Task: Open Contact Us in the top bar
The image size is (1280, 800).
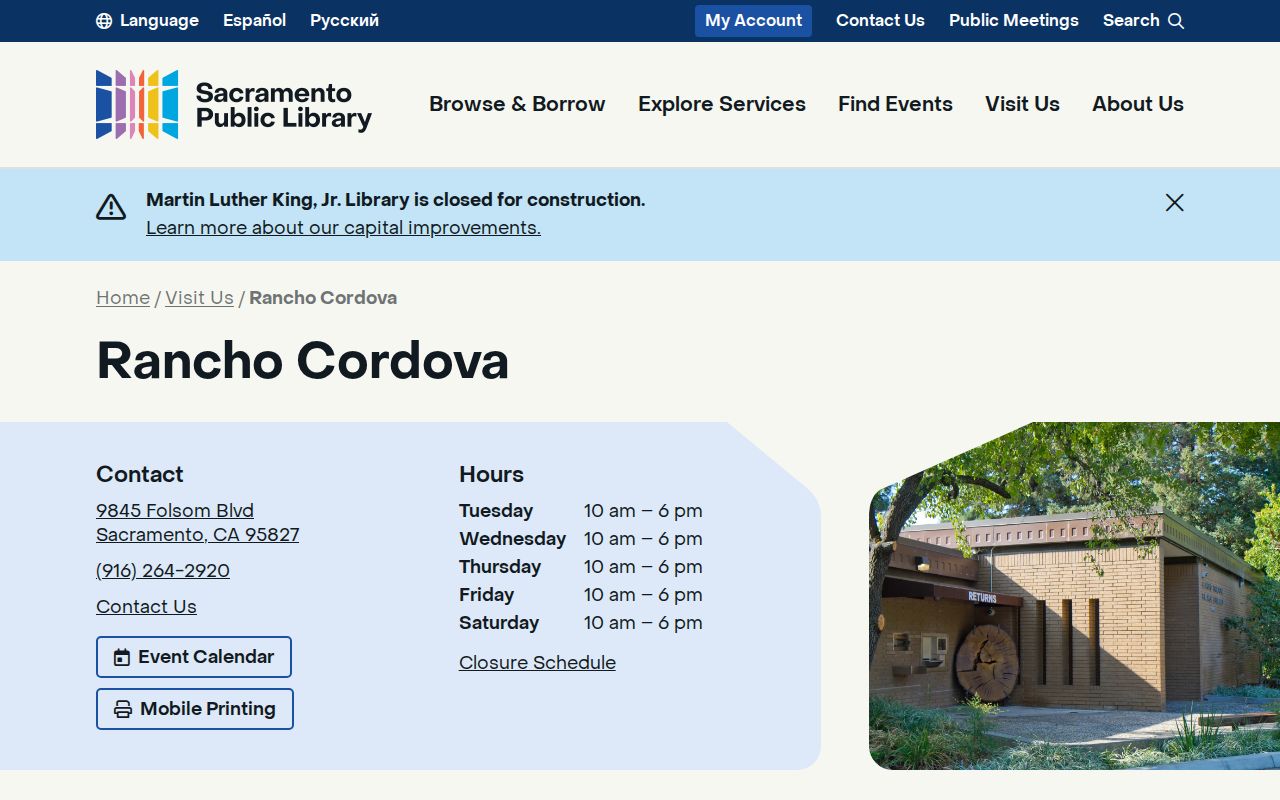Action: [880, 21]
